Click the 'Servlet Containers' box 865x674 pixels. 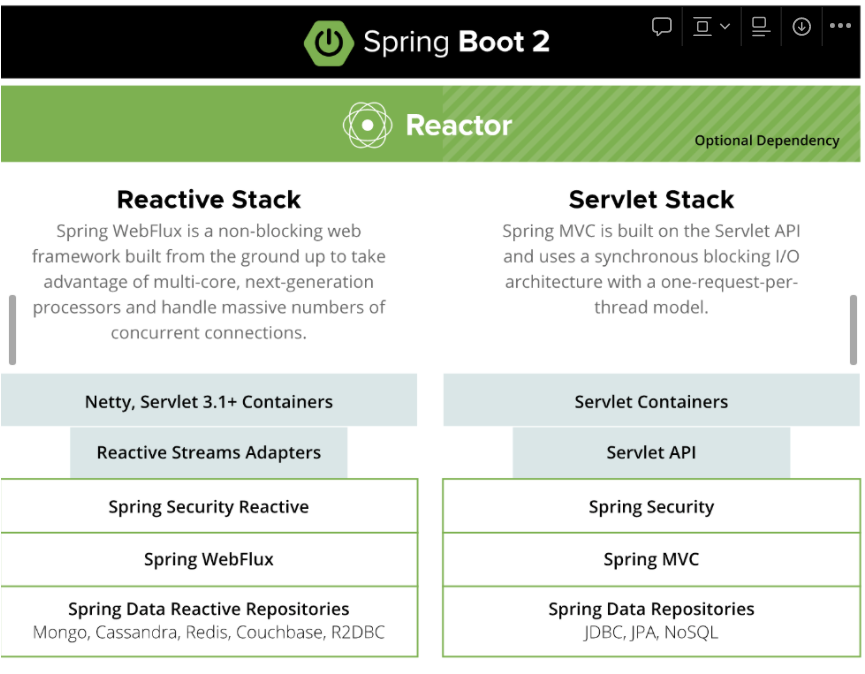coord(652,400)
